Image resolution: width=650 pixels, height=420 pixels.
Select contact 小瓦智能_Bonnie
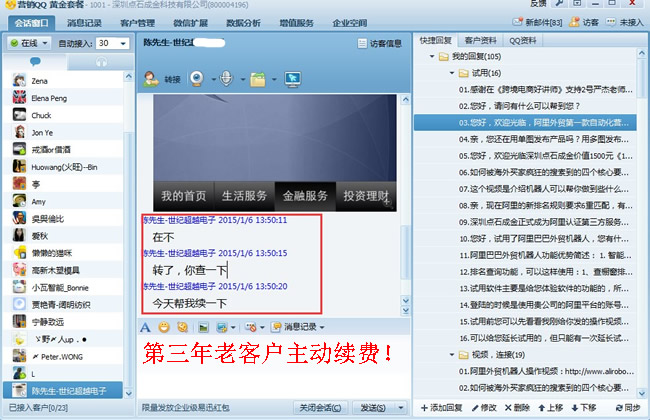pos(63,287)
